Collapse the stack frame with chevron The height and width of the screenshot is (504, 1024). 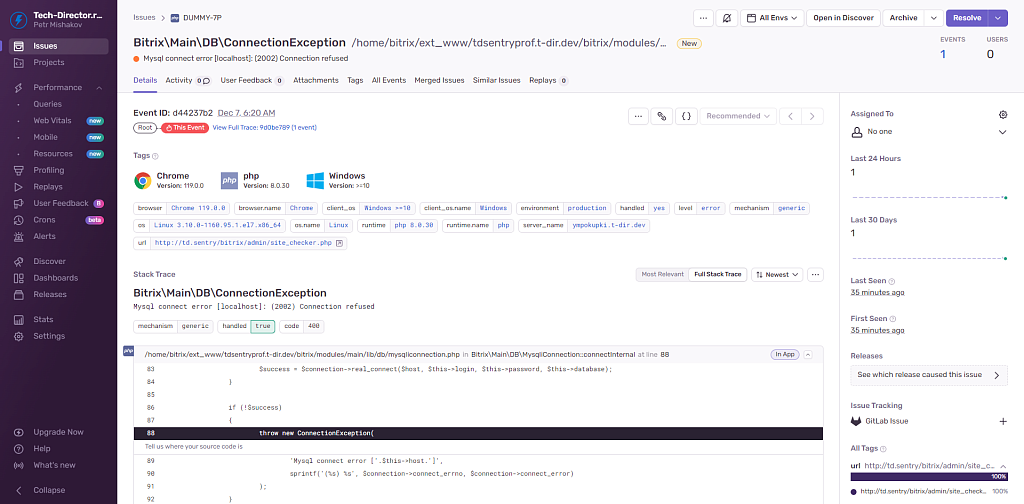click(807, 354)
